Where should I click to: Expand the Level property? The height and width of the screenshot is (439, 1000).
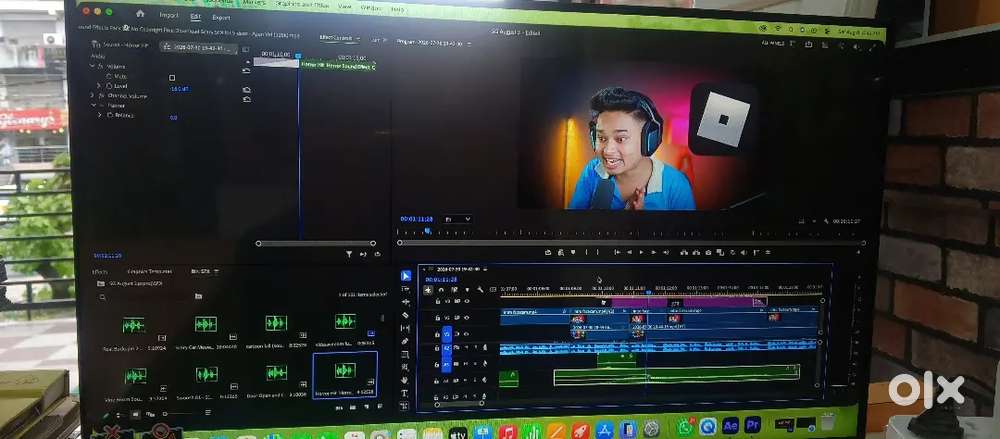pos(99,86)
